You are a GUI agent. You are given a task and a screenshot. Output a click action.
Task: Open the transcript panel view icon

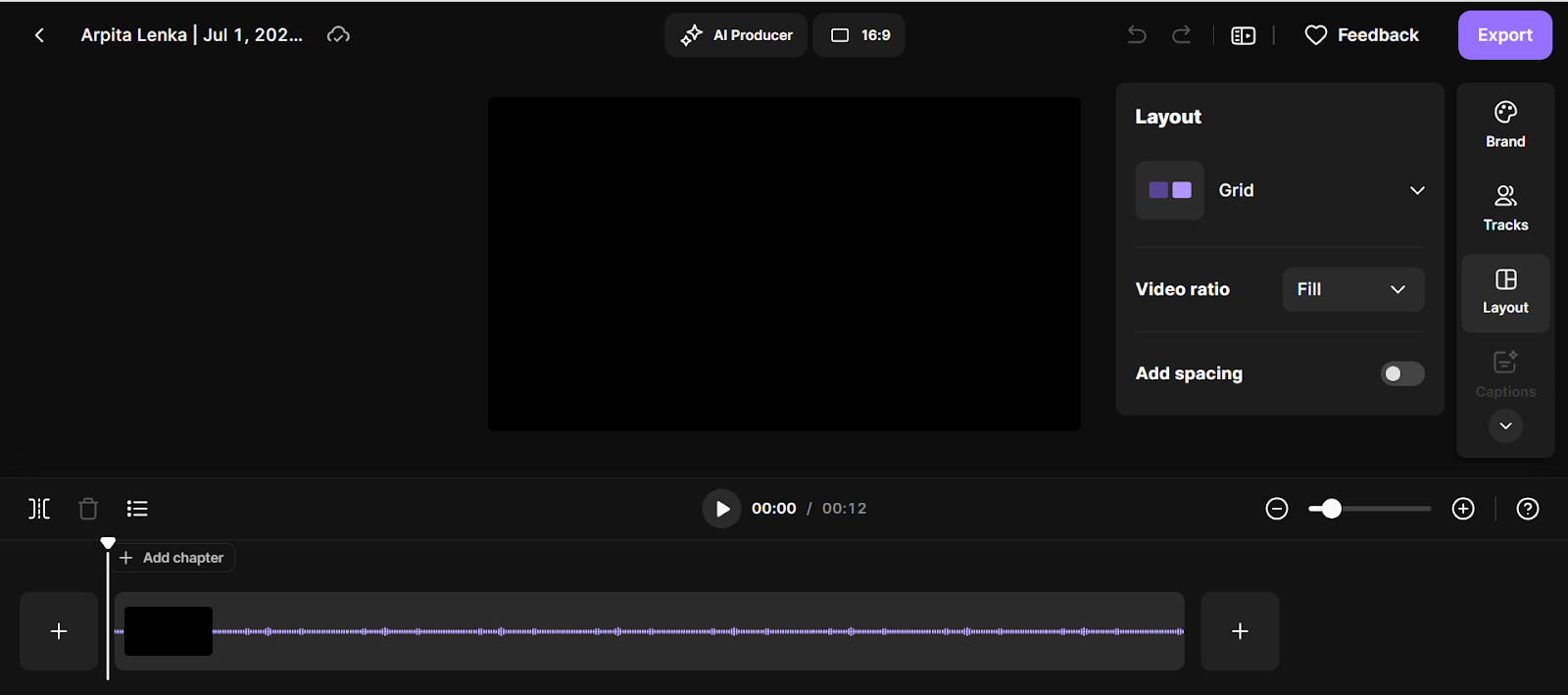(x=1243, y=35)
